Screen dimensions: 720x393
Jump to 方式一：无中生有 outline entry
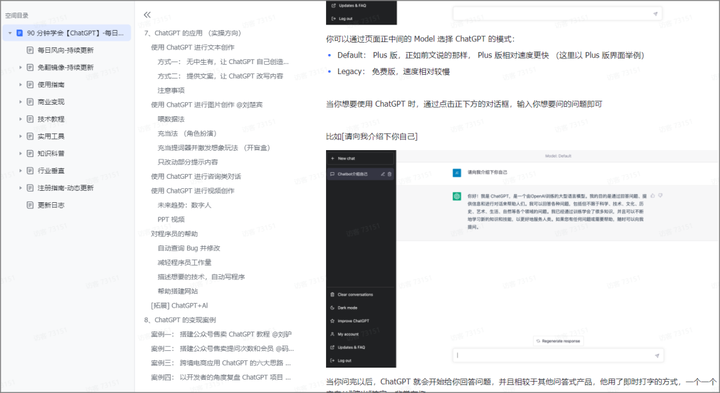click(223, 62)
